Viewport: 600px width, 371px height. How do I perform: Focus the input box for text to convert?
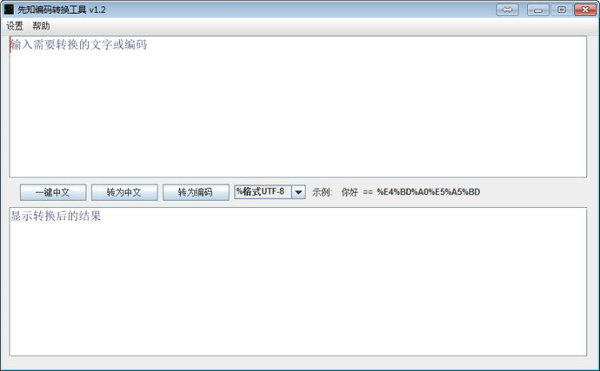click(x=298, y=107)
